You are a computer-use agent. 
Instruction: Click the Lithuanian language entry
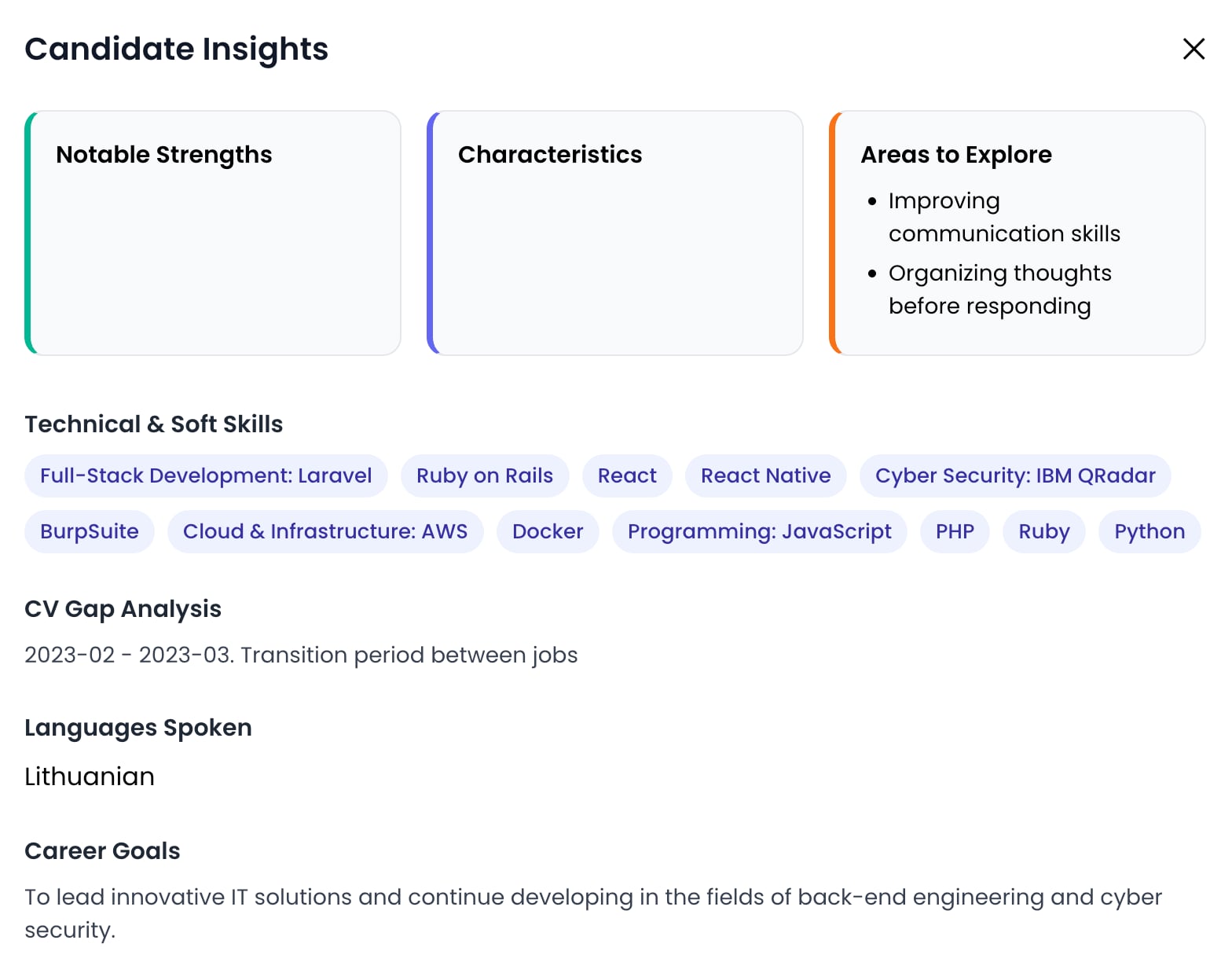pos(90,777)
